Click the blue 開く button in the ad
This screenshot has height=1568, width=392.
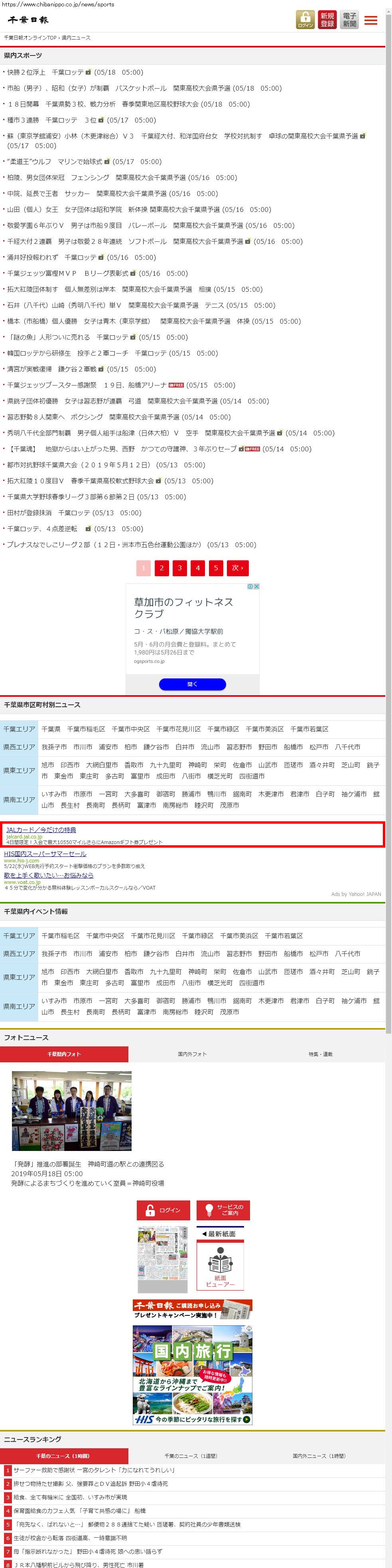[192, 684]
